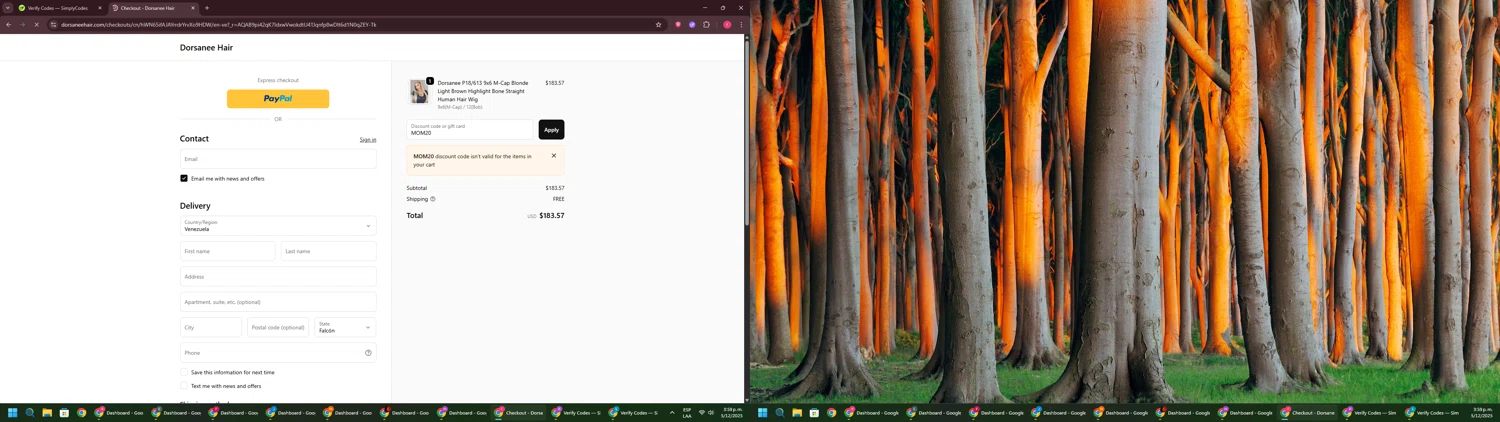
Task: Open volume control in system tray
Action: click(x=711, y=412)
